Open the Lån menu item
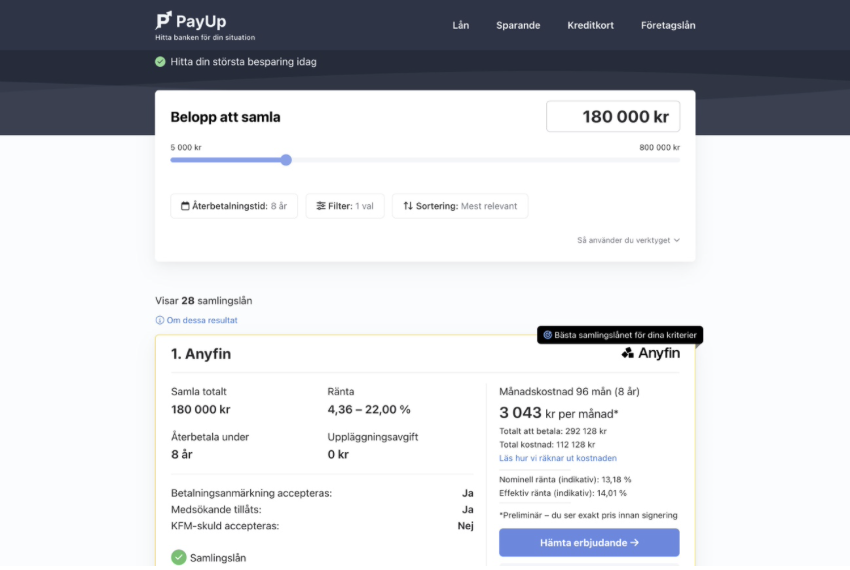The width and height of the screenshot is (850, 570). (460, 25)
